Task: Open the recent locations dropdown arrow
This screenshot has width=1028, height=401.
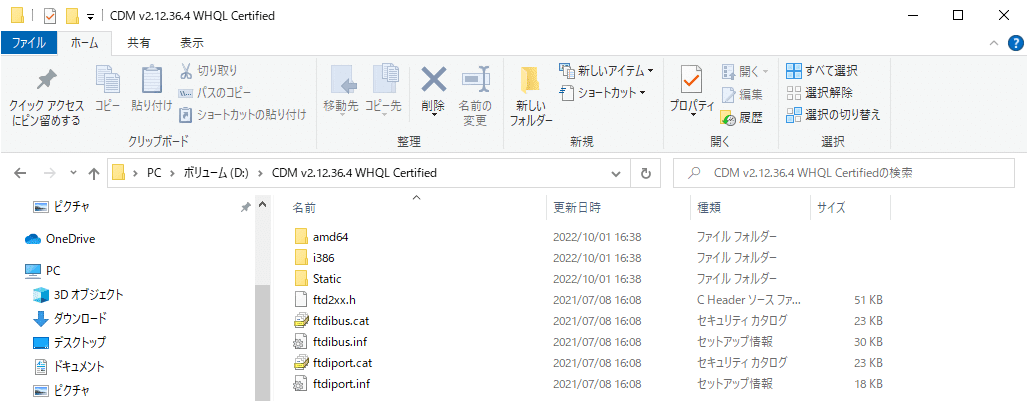Action: point(73,174)
